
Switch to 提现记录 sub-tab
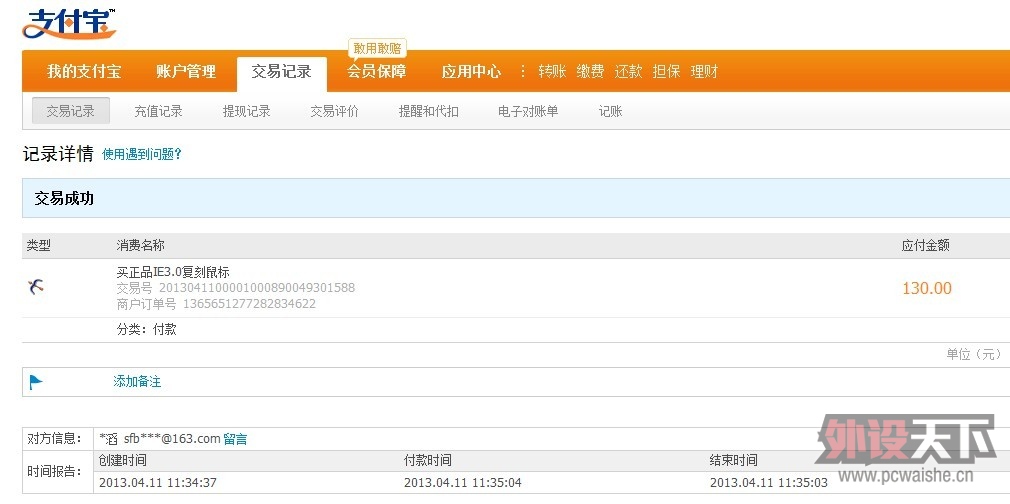point(246,111)
